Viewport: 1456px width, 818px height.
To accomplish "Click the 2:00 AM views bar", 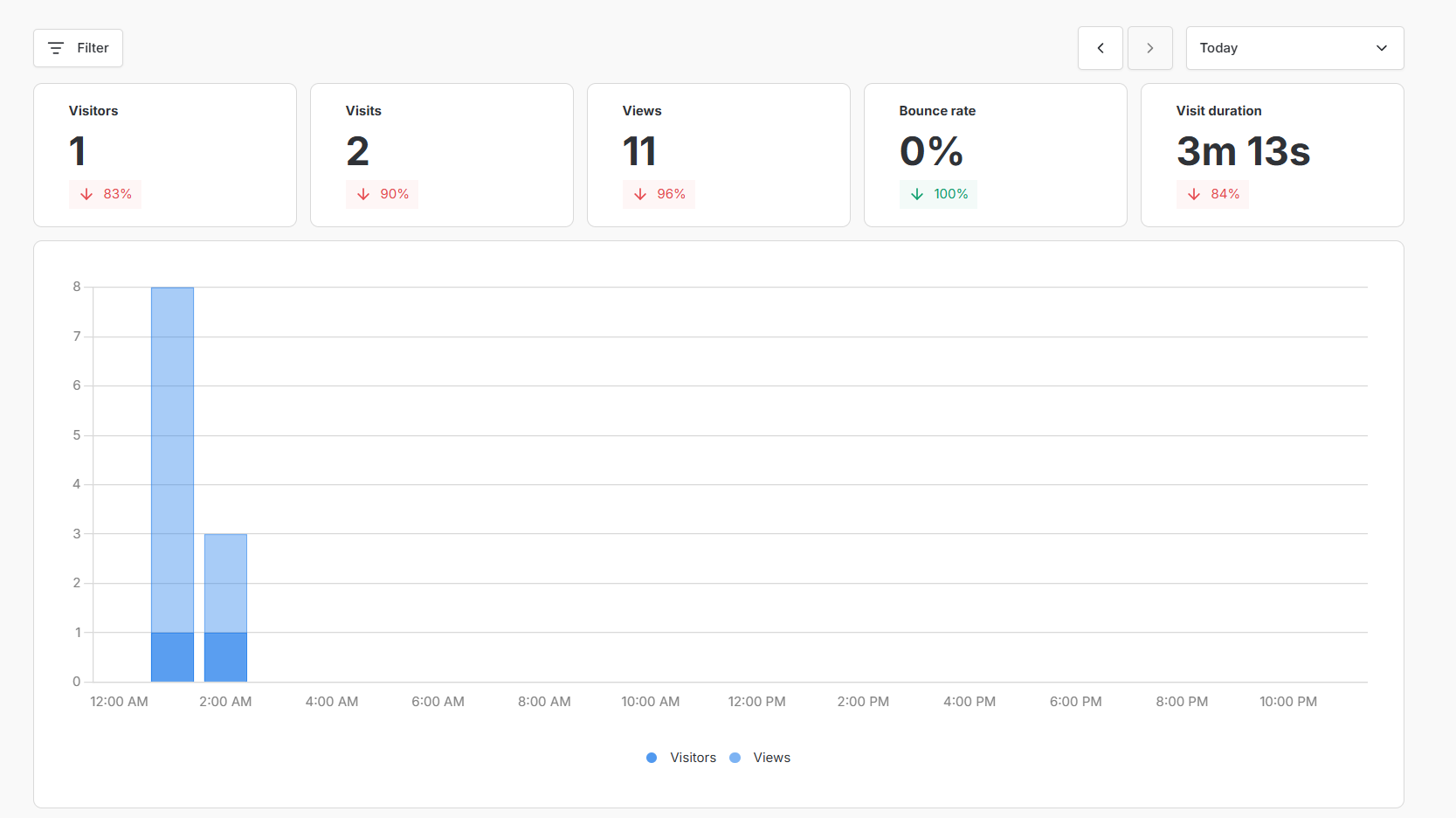I will click(225, 583).
